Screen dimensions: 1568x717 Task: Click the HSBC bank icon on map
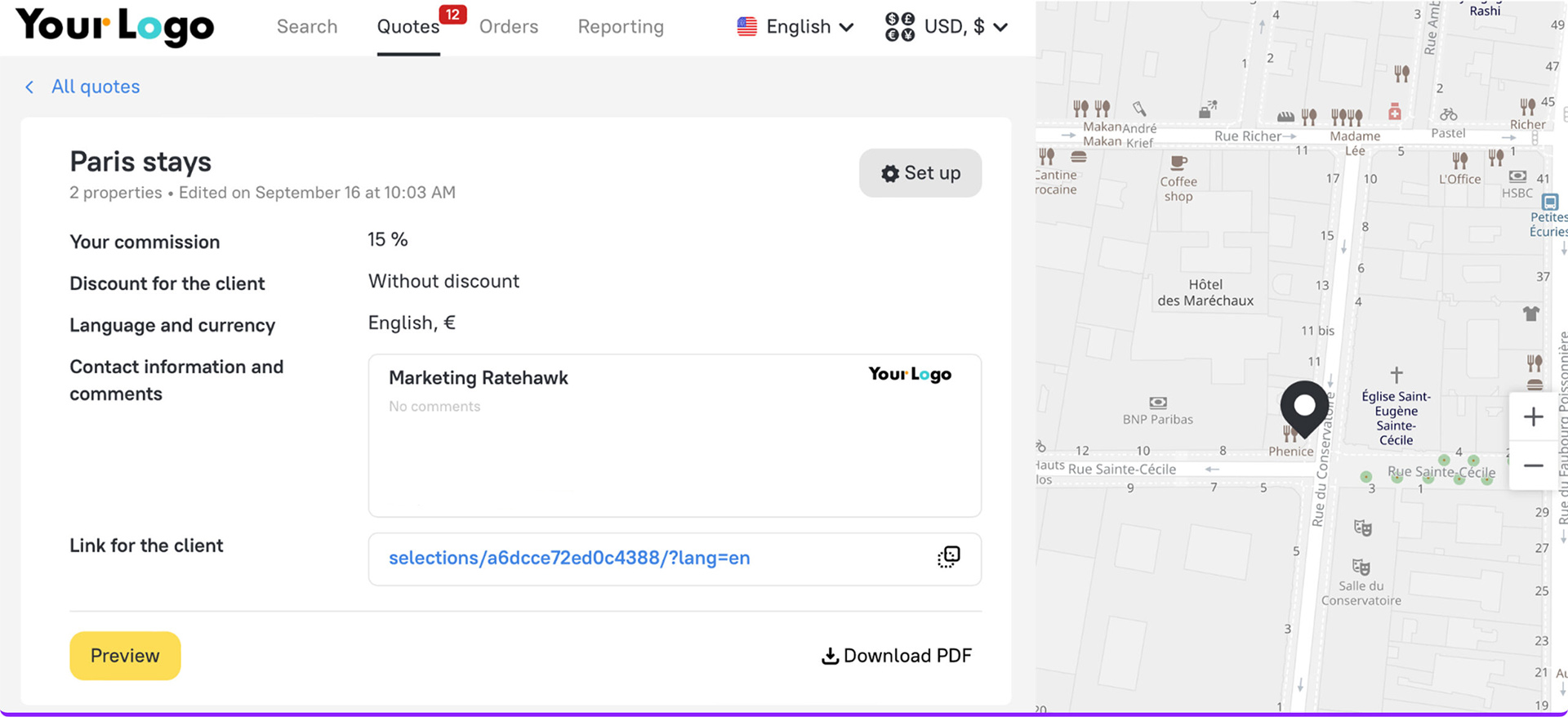pyautogui.click(x=1517, y=176)
